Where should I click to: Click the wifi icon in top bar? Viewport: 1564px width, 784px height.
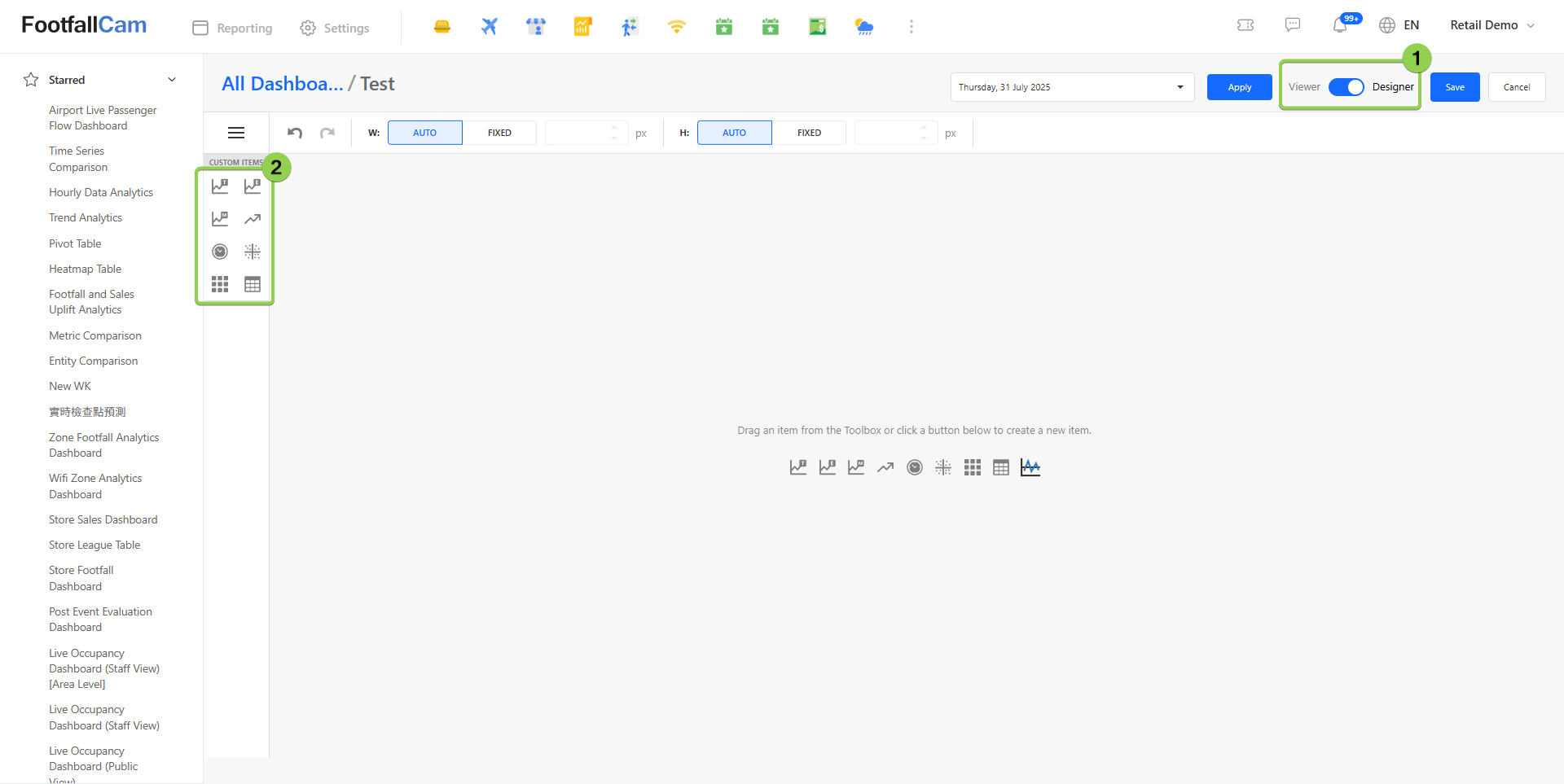click(676, 27)
